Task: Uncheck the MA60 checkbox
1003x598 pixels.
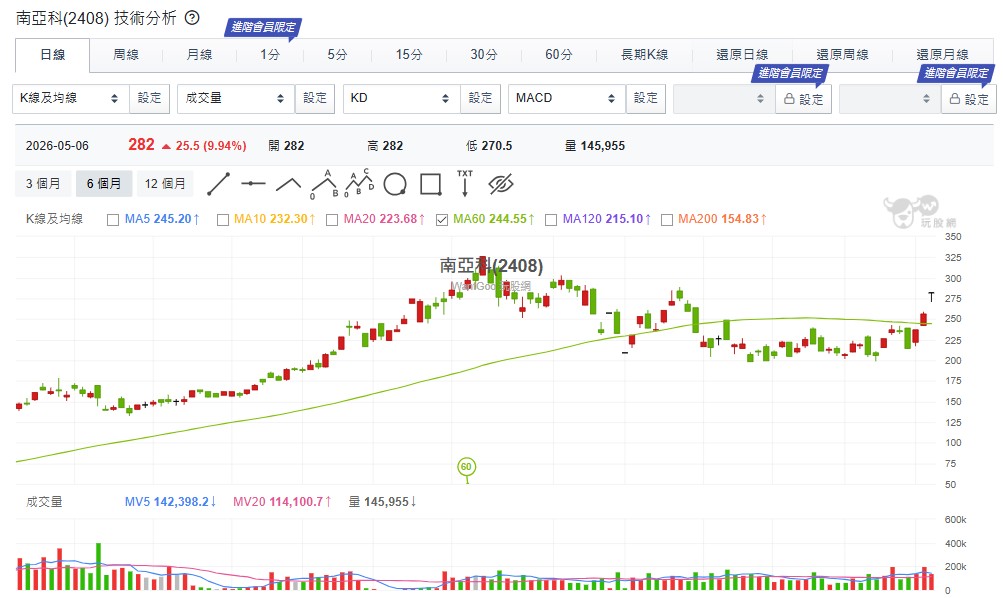Action: click(x=441, y=219)
